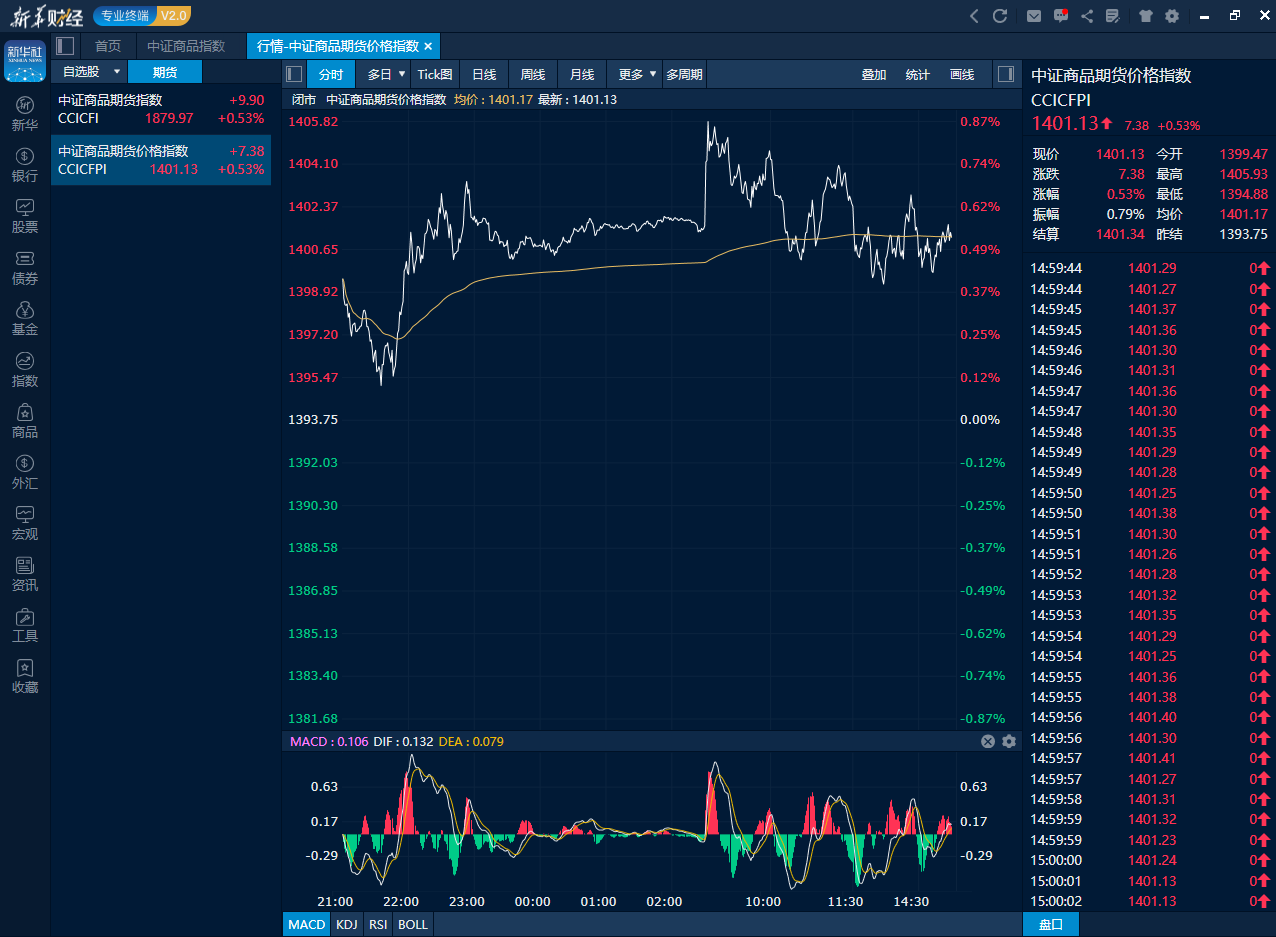Click the 今开 1399.47 value
This screenshot has width=1276, height=937.
[x=1243, y=154]
